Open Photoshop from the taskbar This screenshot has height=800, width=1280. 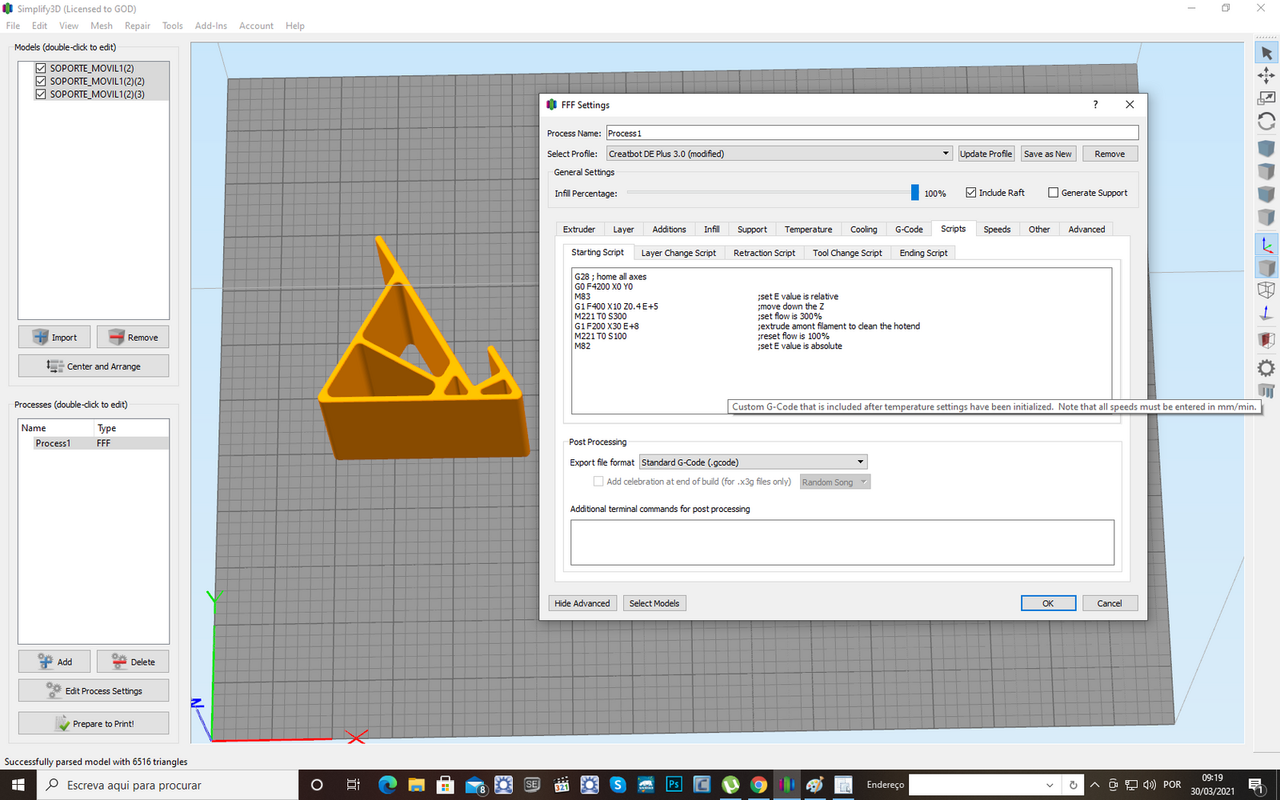[x=673, y=785]
